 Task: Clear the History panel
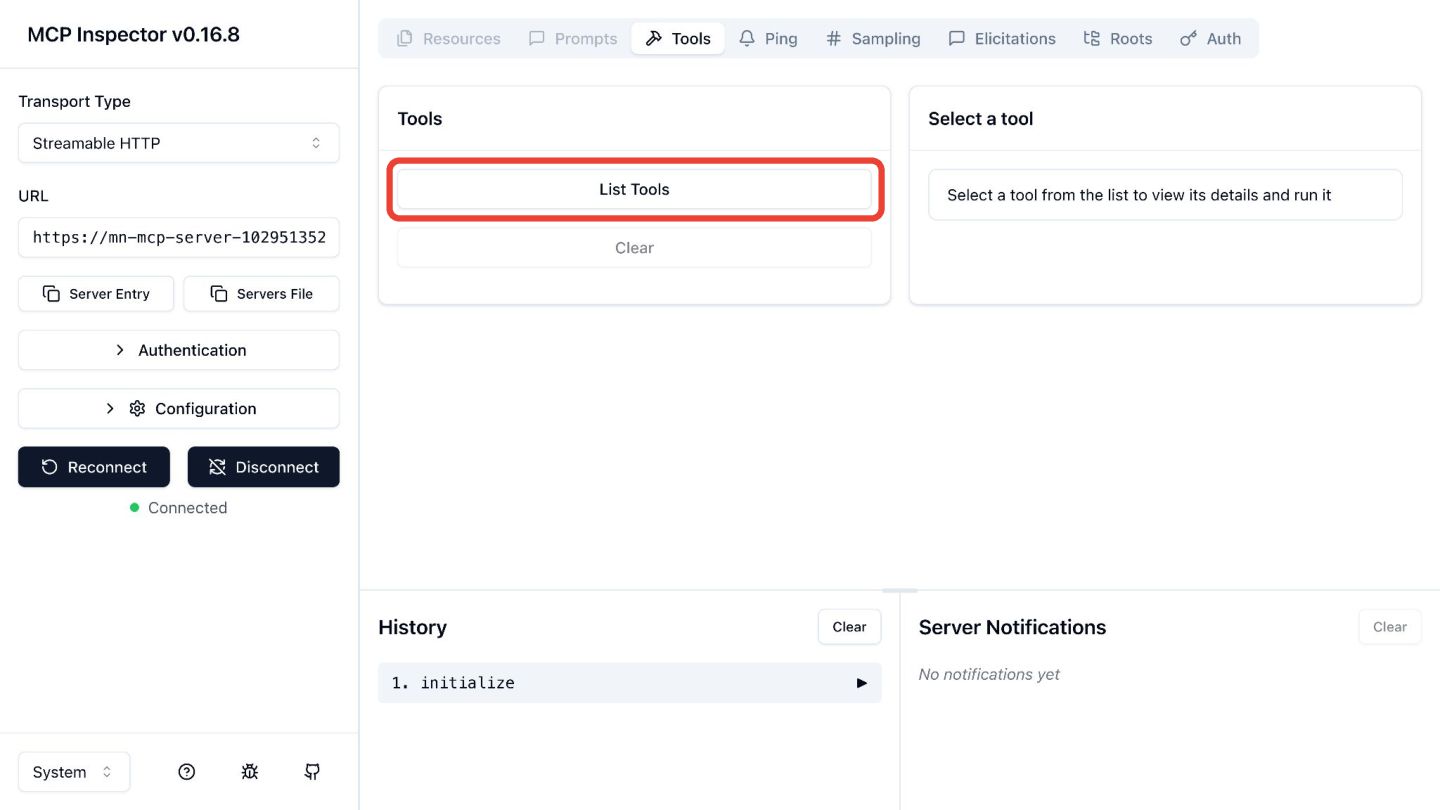[849, 627]
